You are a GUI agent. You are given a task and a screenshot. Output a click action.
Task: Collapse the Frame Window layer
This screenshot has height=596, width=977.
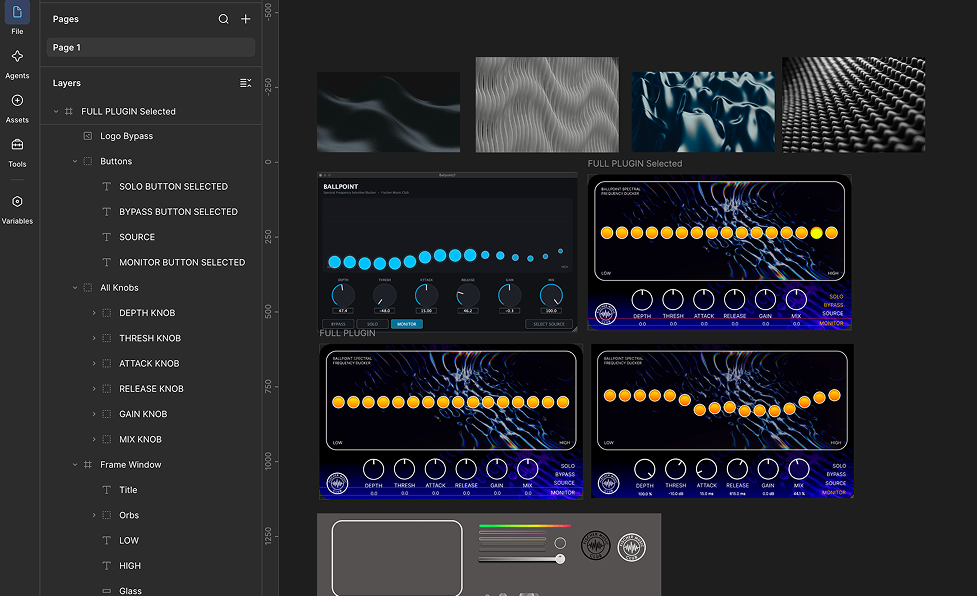75,465
